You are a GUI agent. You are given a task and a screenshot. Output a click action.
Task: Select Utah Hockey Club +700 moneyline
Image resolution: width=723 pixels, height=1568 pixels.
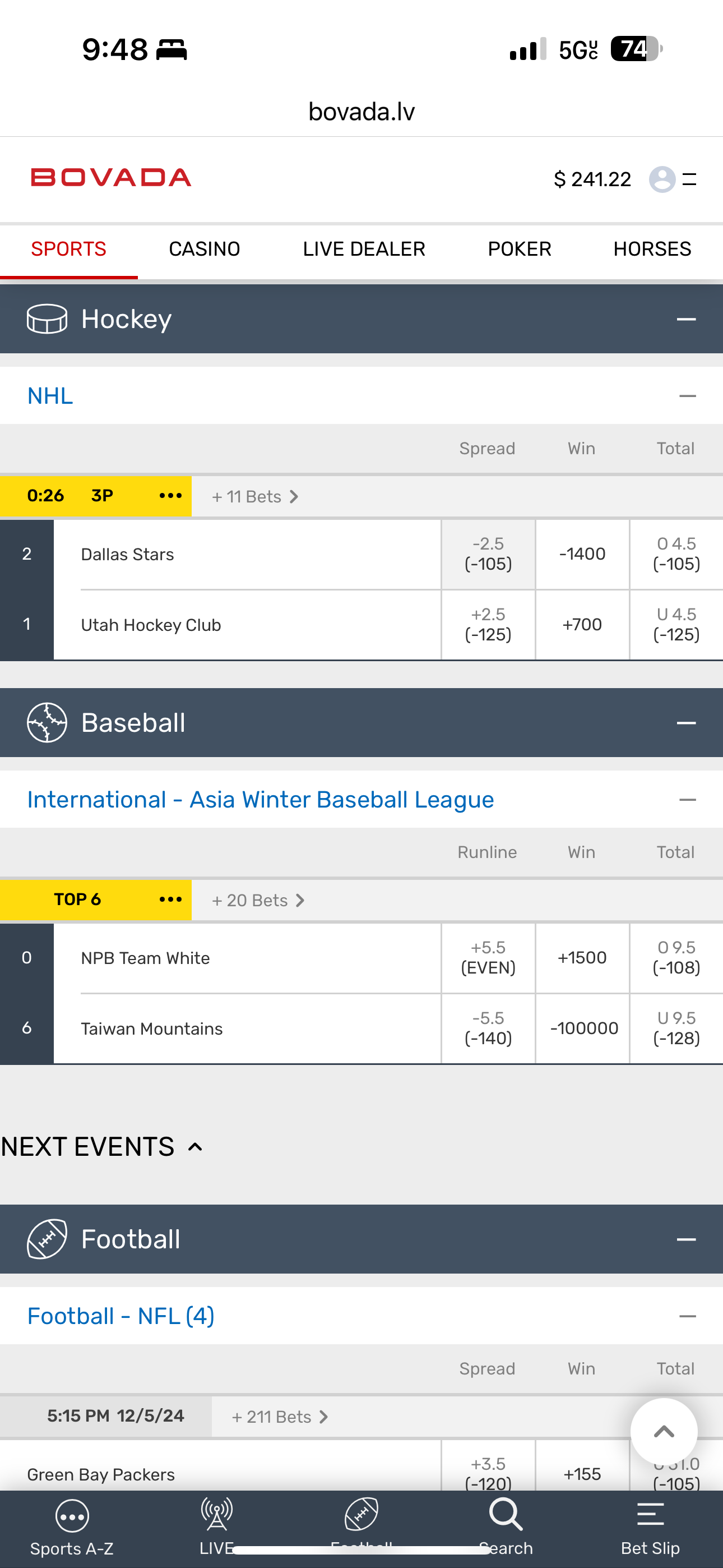click(582, 625)
